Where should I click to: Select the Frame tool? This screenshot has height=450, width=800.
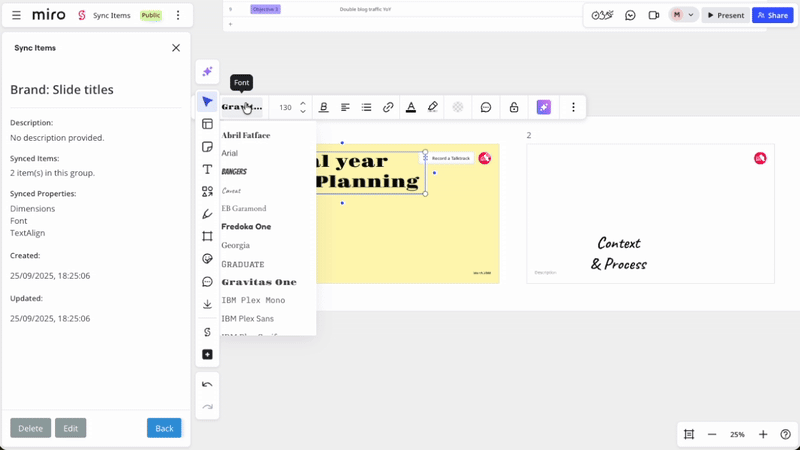[x=207, y=237]
